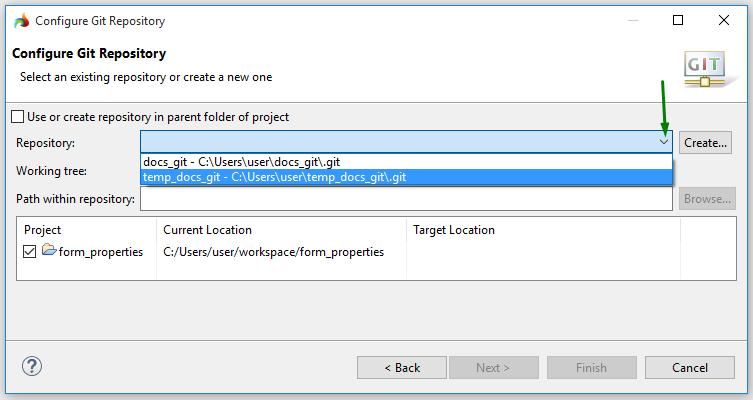
Task: Click the Help question mark icon
Action: pos(32,367)
